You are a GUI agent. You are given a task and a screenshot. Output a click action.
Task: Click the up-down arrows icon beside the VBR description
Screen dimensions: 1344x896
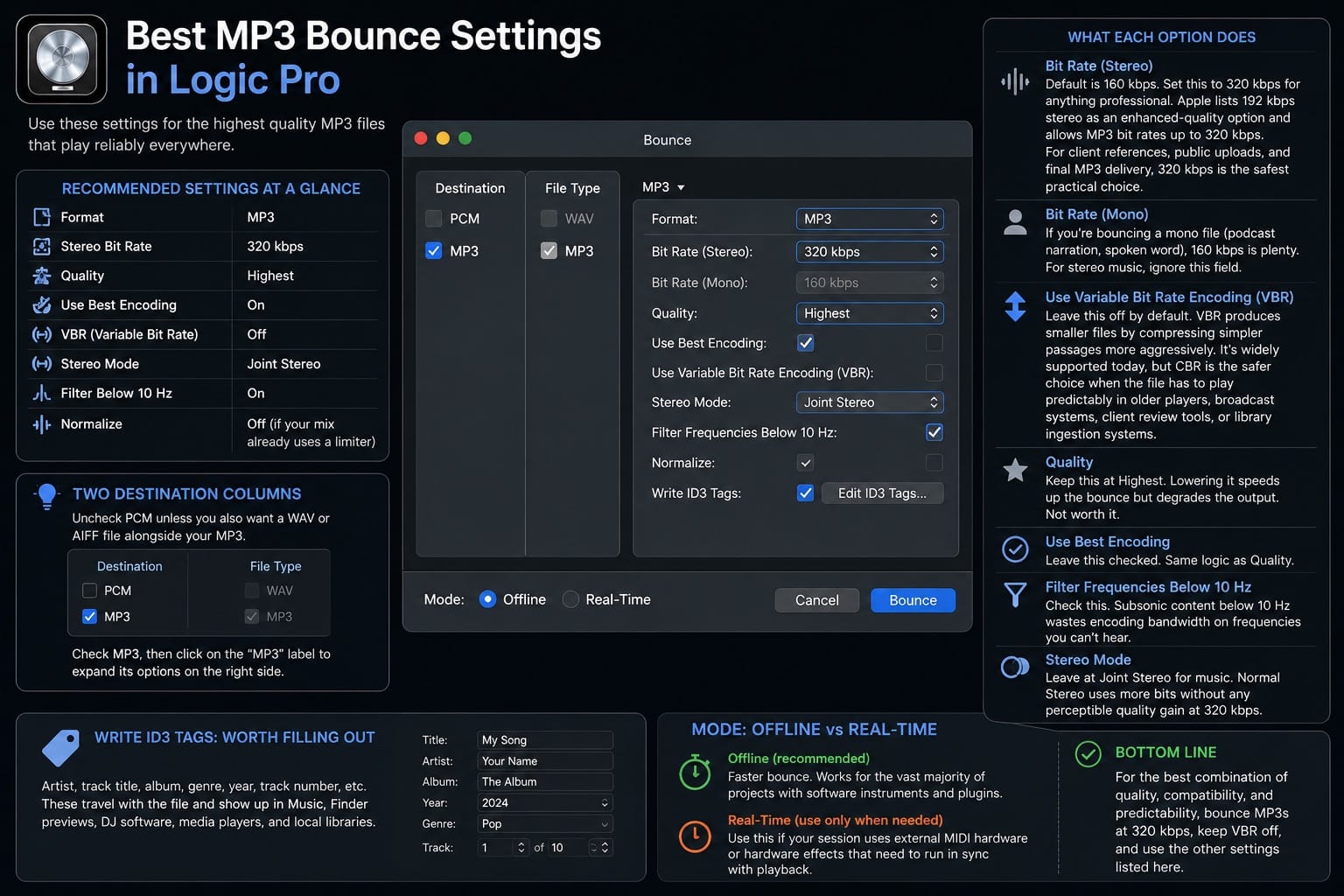(x=1015, y=306)
